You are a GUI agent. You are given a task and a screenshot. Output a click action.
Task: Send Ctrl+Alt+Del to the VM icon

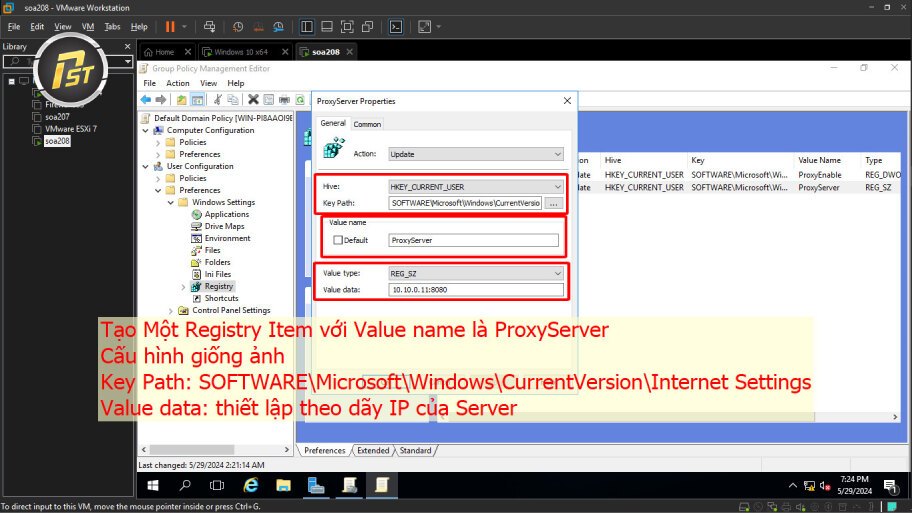click(209, 27)
